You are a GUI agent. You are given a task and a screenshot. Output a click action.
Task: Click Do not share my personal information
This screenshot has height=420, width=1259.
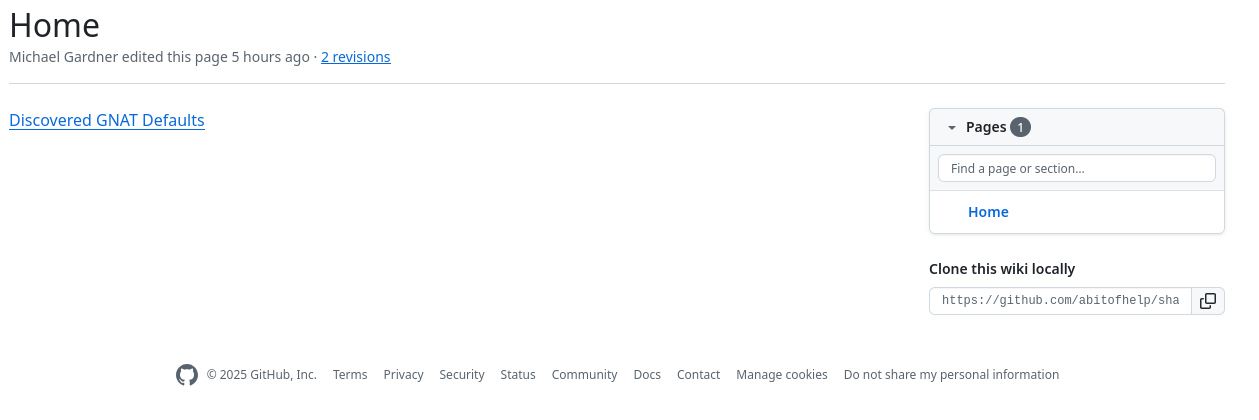click(x=951, y=375)
